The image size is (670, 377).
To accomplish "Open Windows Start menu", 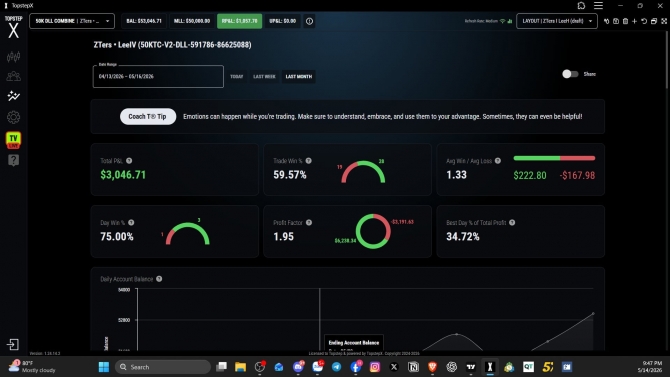I will (x=104, y=367).
